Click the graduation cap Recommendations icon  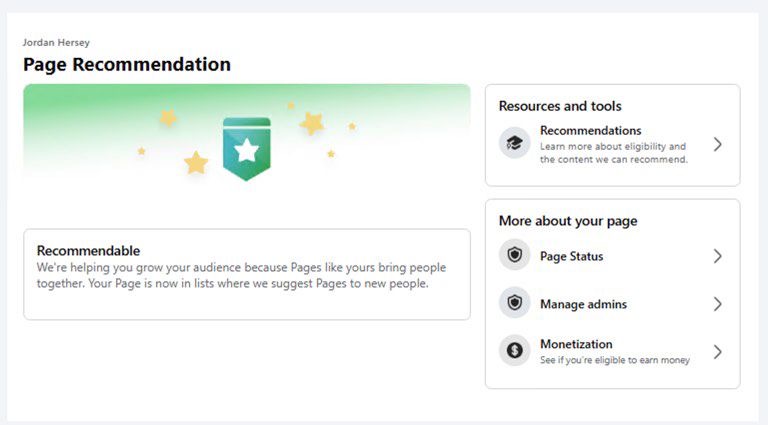[514, 144]
